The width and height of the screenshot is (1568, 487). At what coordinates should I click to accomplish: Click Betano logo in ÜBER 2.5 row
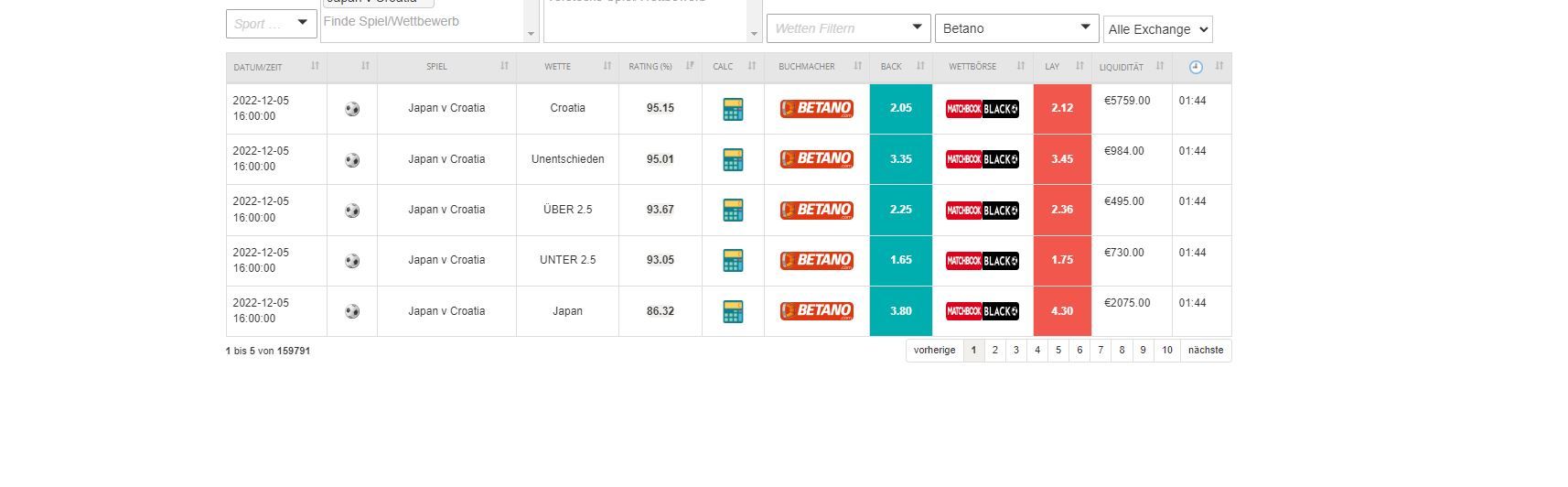pos(817,210)
